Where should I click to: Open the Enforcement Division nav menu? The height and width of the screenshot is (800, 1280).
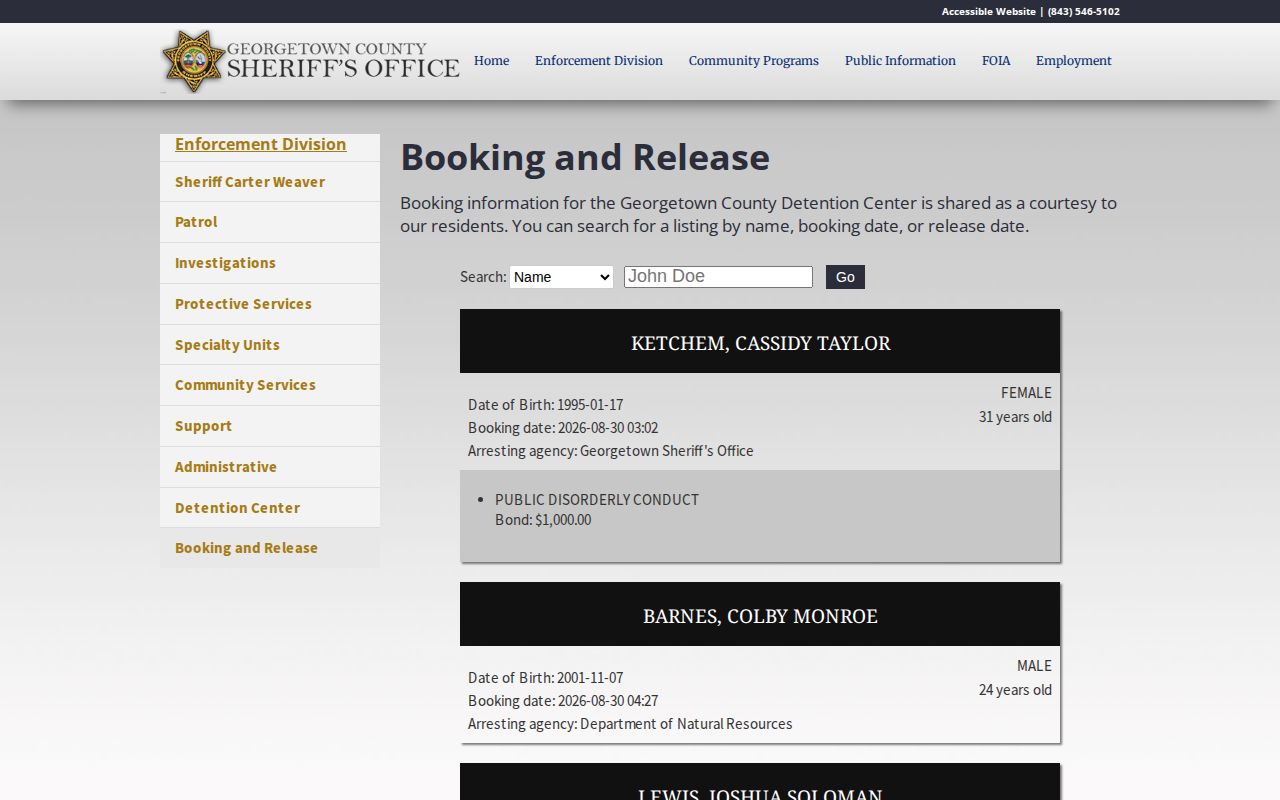pyautogui.click(x=599, y=61)
